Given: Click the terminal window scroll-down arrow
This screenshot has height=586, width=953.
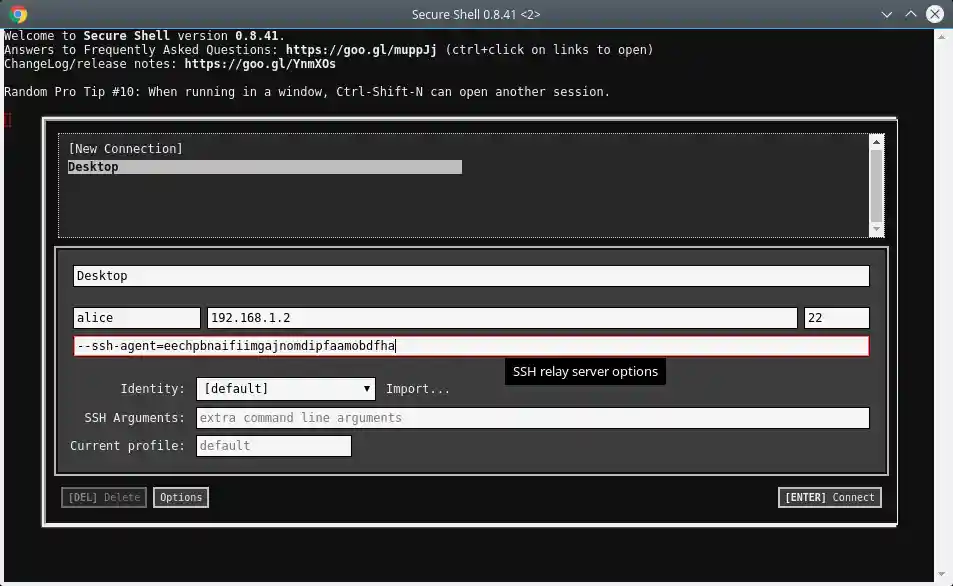Looking at the screenshot, I should (942, 574).
